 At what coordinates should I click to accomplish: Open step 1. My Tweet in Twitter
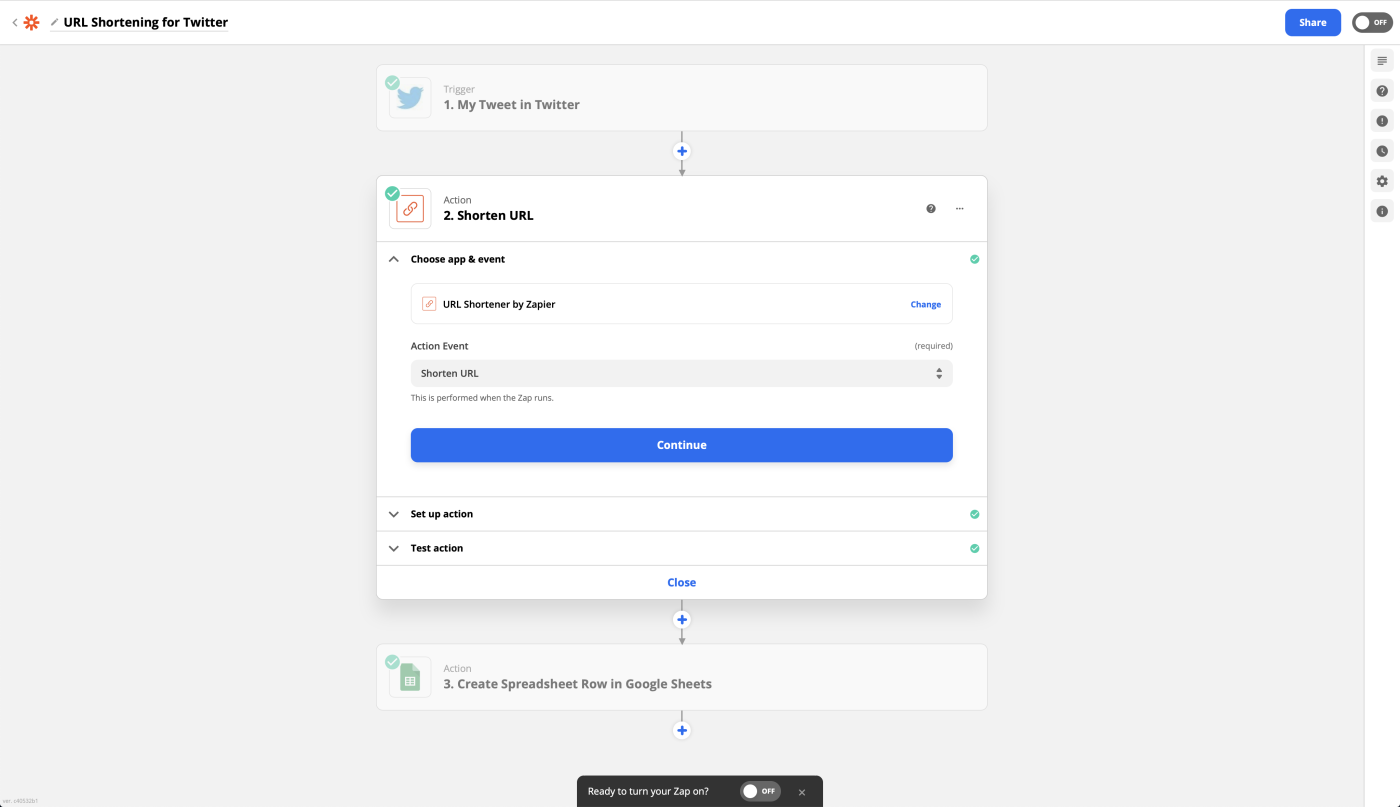[x=682, y=98]
